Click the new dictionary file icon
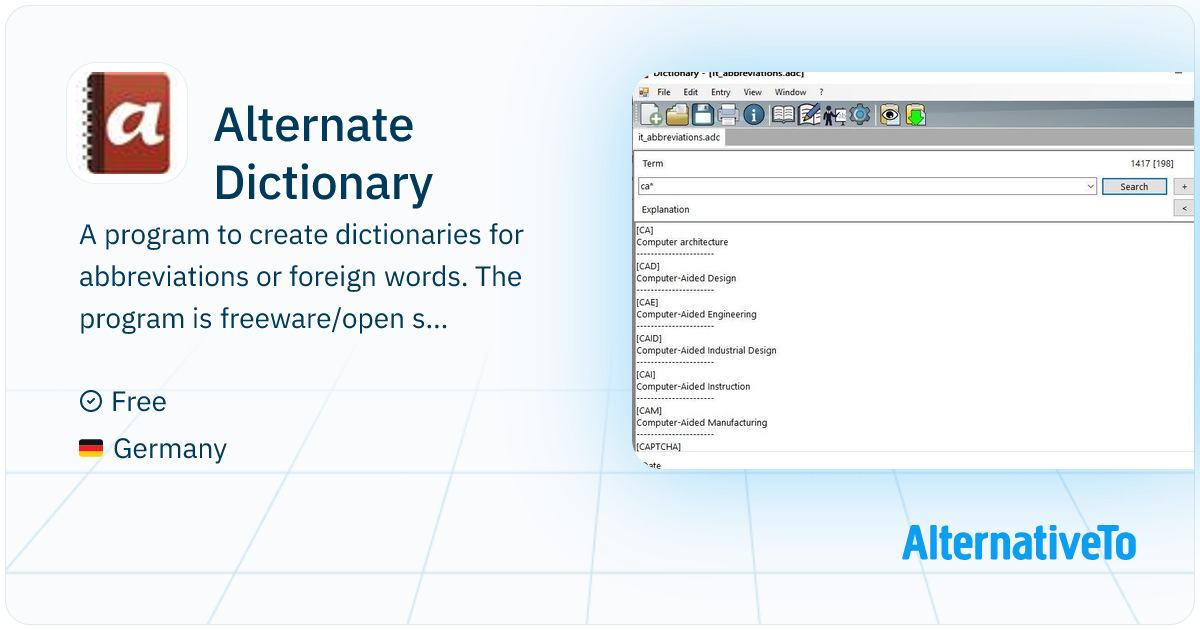The width and height of the screenshot is (1200, 630). 650,115
